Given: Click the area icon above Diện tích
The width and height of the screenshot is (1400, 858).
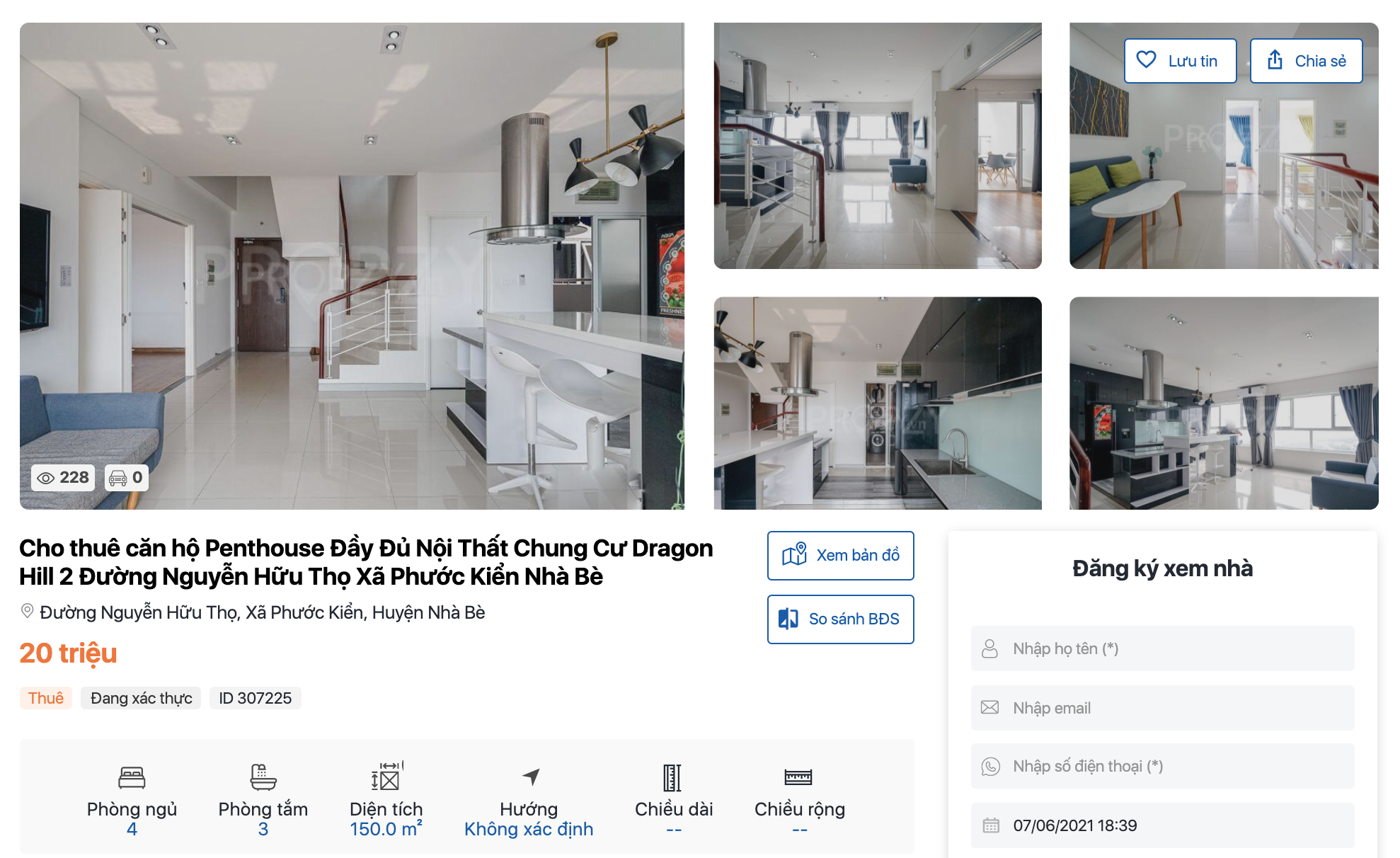Looking at the screenshot, I should pyautogui.click(x=386, y=776).
